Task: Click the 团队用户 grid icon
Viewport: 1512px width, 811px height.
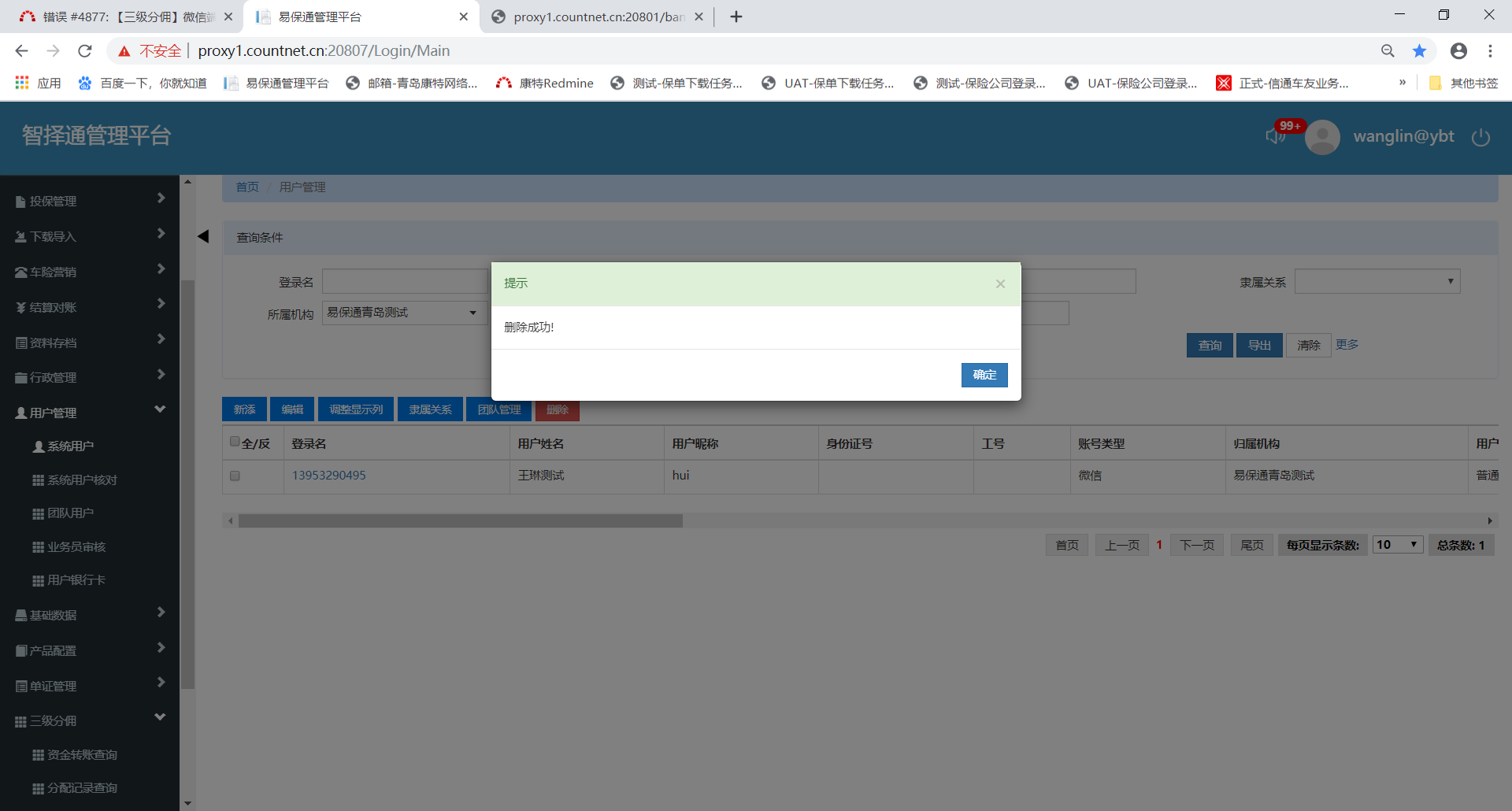Action: pyautogui.click(x=38, y=513)
